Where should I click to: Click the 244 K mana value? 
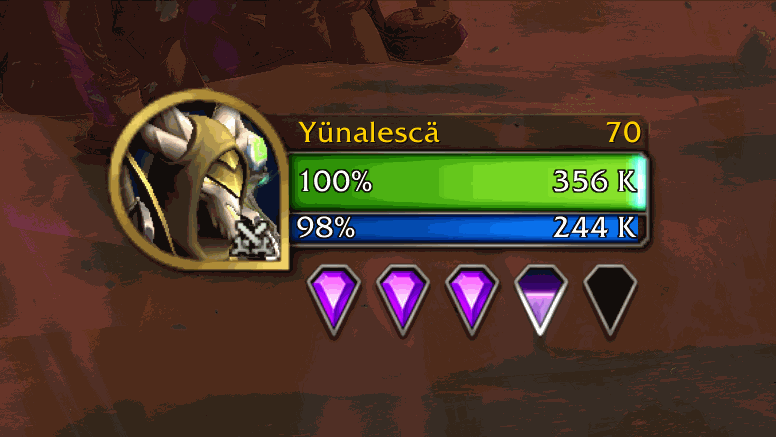(x=594, y=228)
